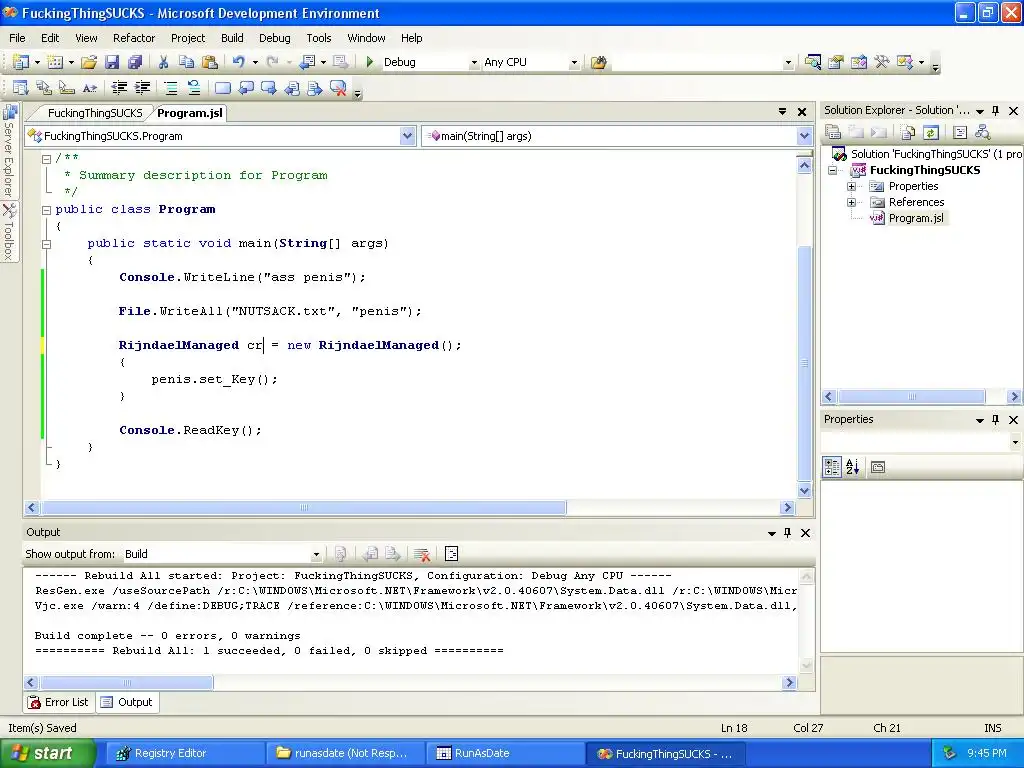Click the Add New Item toolbar icon

[56, 62]
